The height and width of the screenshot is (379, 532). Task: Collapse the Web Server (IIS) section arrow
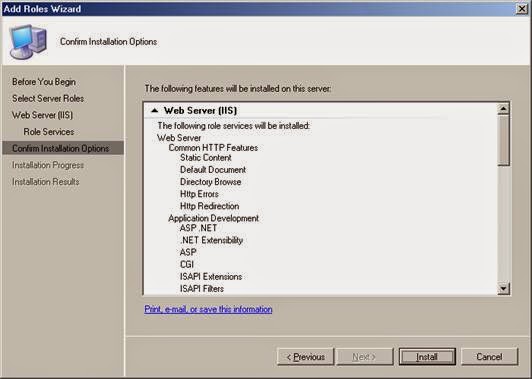(x=155, y=110)
